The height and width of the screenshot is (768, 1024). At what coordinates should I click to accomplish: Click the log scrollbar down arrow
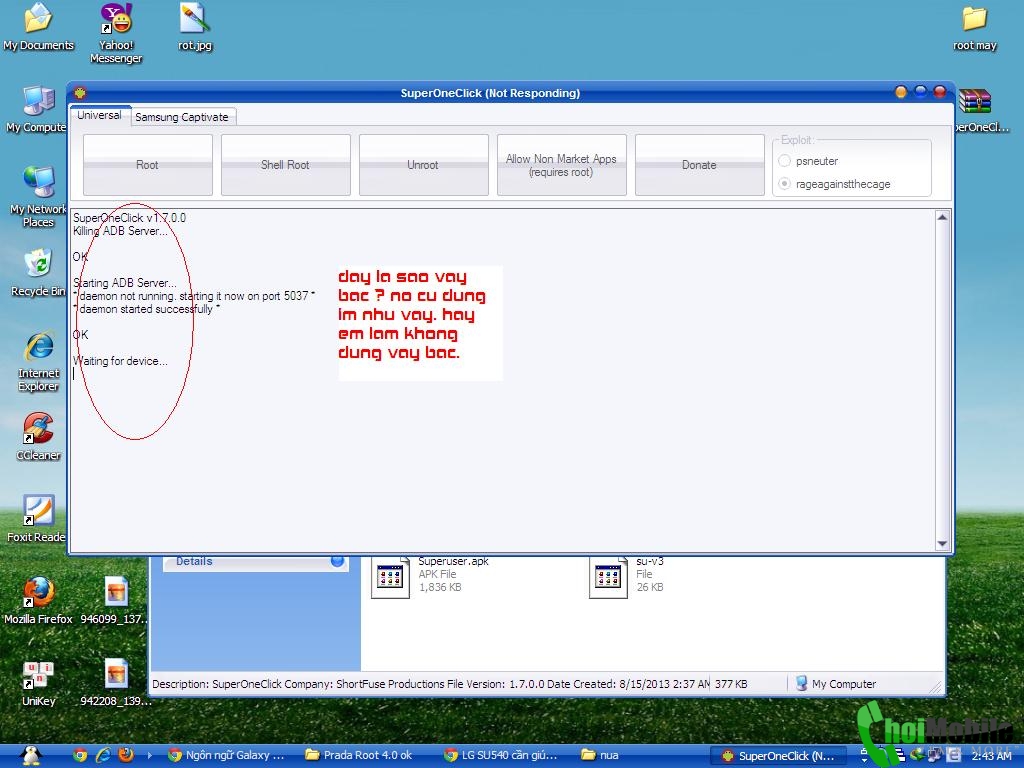tap(942, 543)
